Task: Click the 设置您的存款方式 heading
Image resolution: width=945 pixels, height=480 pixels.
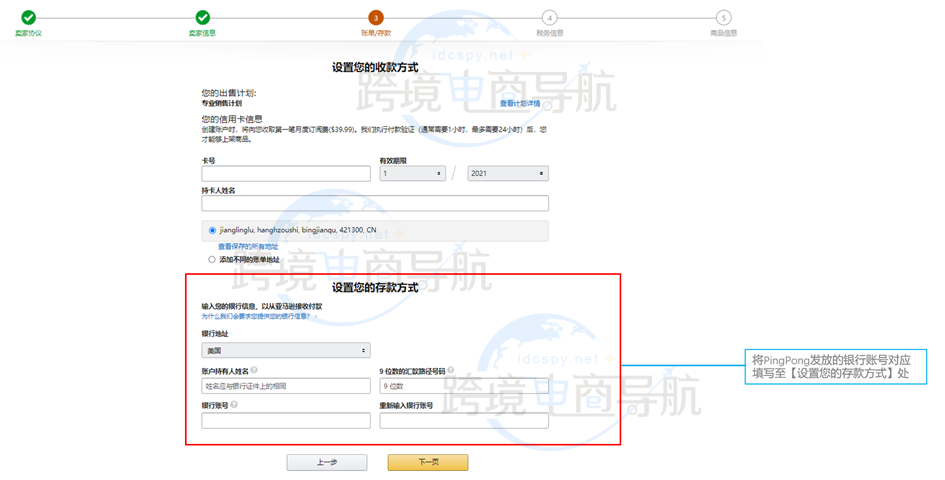Action: click(375, 288)
